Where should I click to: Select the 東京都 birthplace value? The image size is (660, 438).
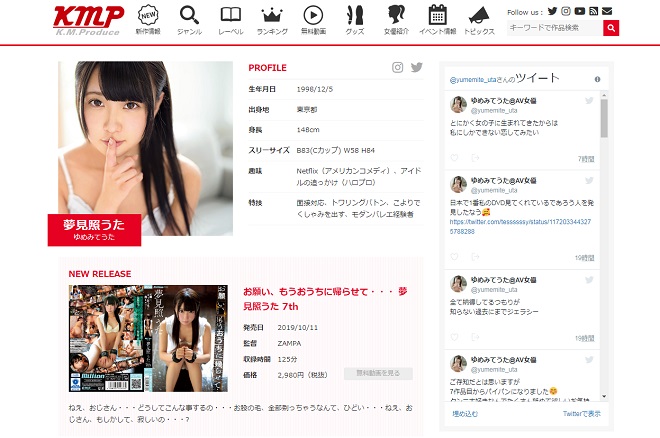click(306, 109)
